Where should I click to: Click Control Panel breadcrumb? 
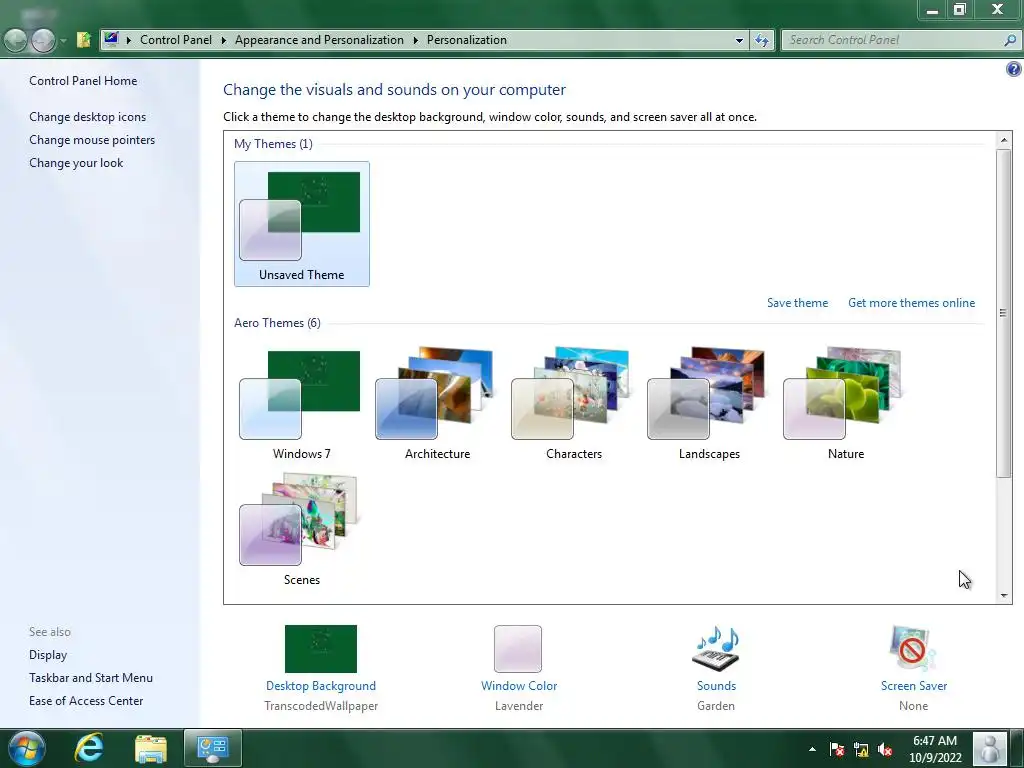[x=176, y=40]
